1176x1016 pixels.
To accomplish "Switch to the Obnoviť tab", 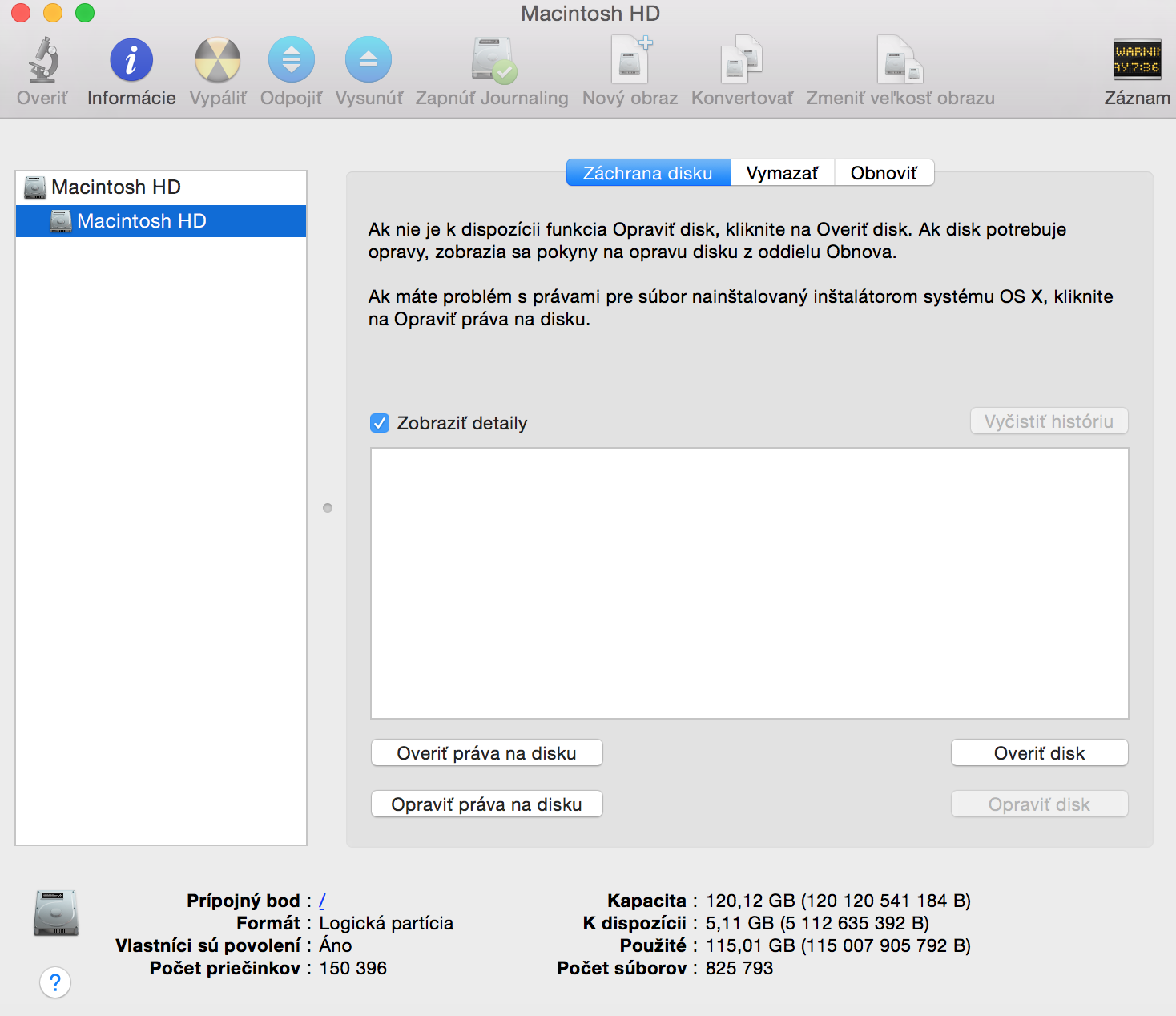I will [x=884, y=173].
